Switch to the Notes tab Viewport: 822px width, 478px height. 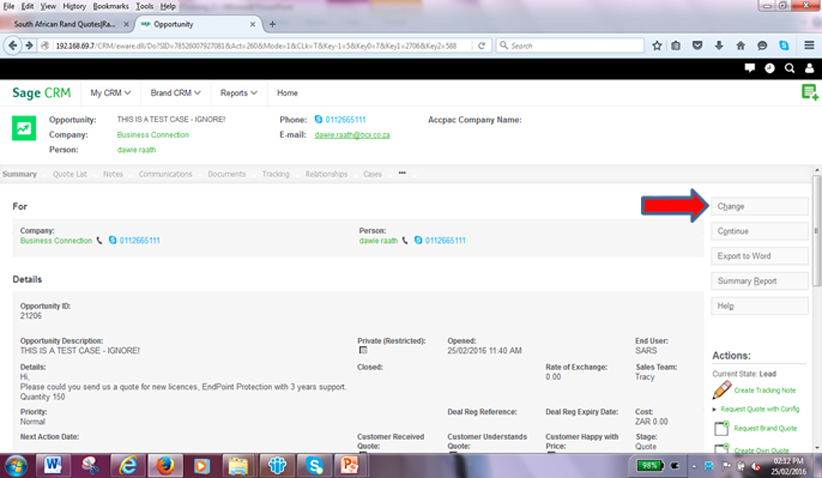(x=113, y=174)
